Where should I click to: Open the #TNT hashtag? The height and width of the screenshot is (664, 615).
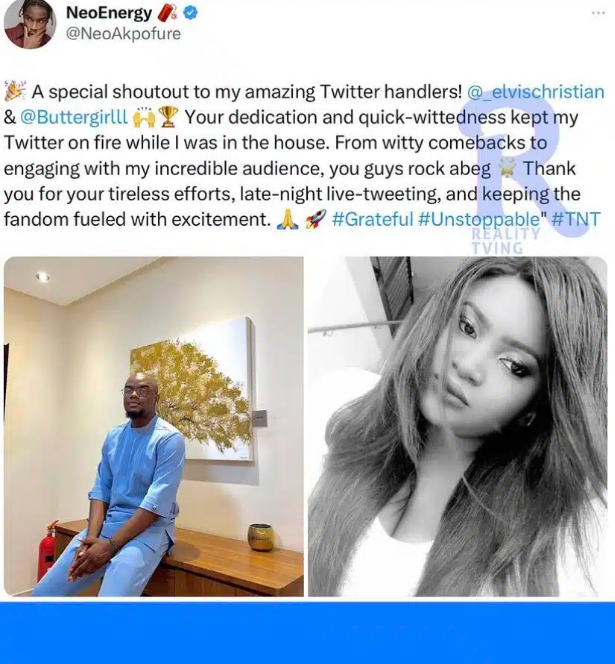tap(576, 219)
